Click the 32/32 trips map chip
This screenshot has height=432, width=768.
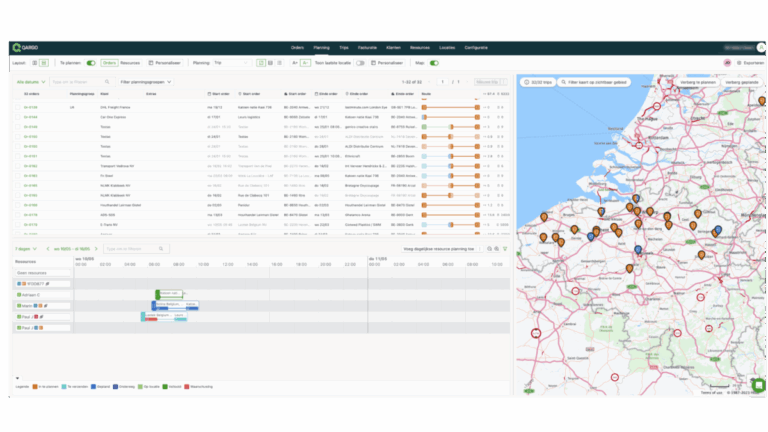538,82
